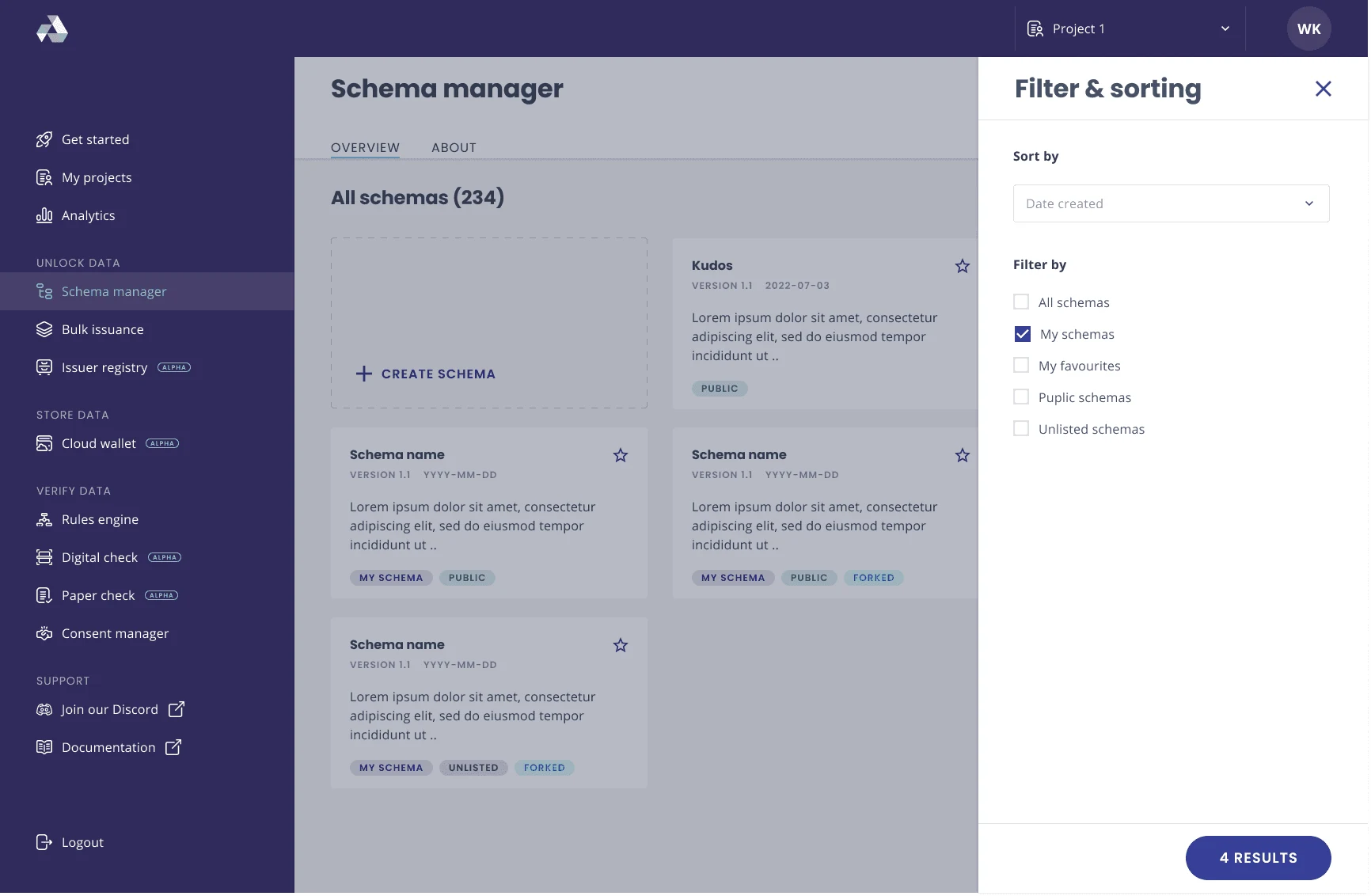The image size is (1371, 896).
Task: Click Digital check icon
Action: click(x=44, y=557)
